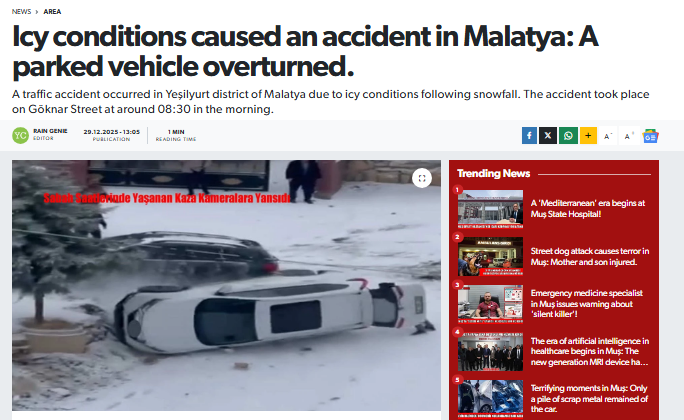
Task: Click the YC author avatar
Action: pyautogui.click(x=20, y=135)
